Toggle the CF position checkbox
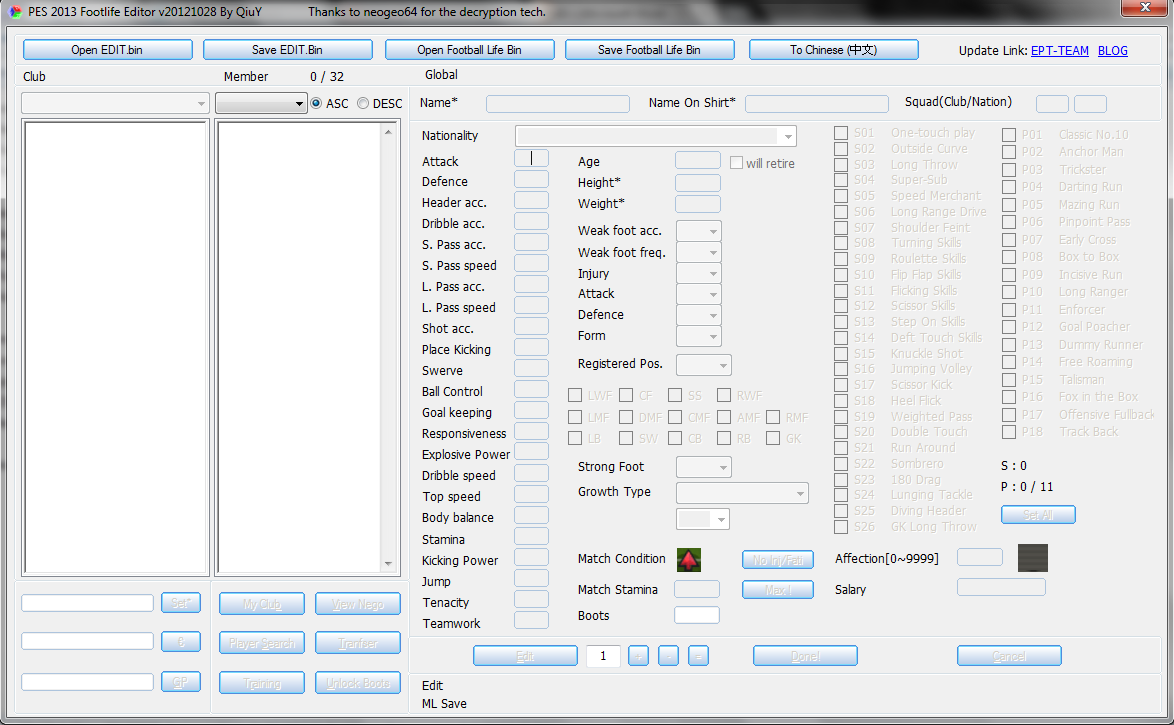Screen dimensions: 1174x725 click(x=626, y=395)
